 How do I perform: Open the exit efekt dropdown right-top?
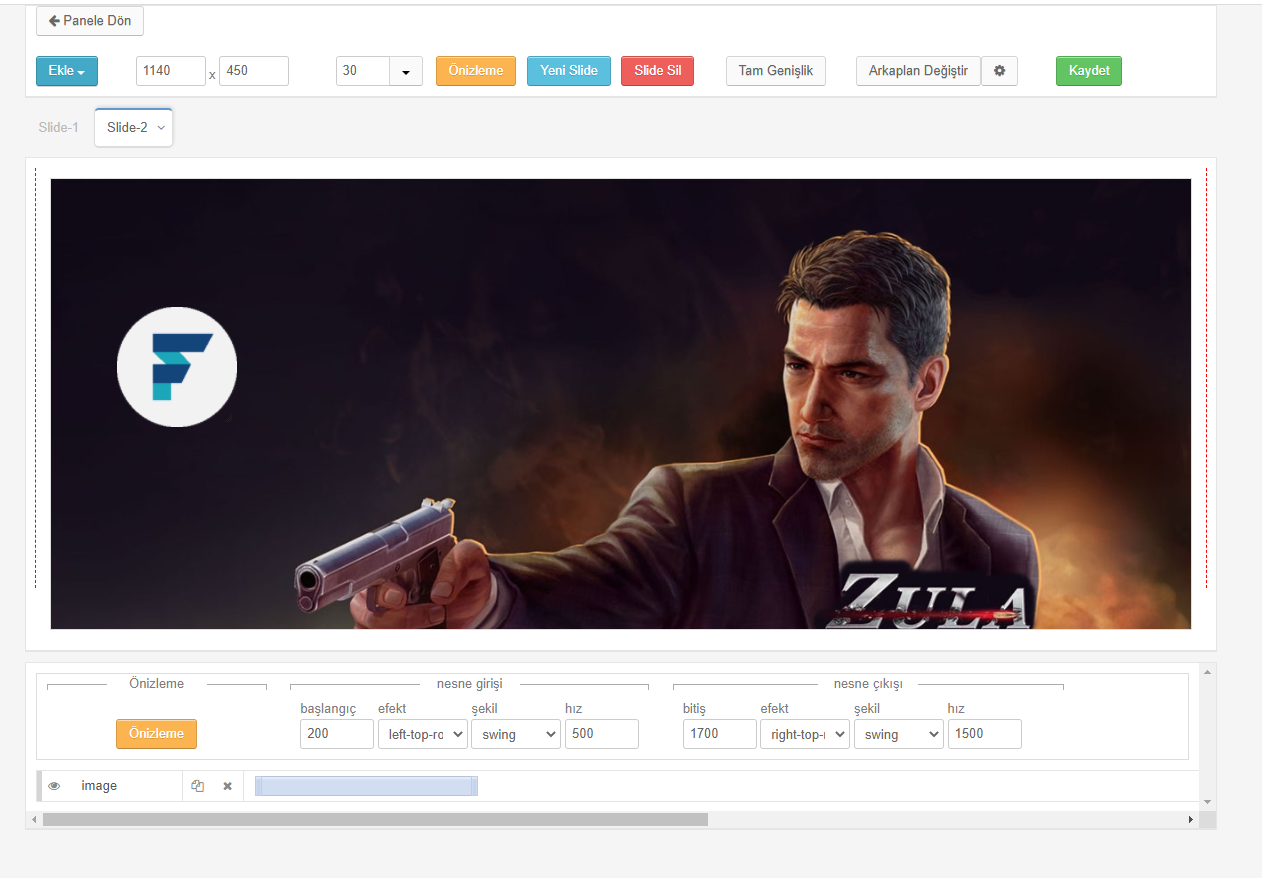tap(805, 733)
